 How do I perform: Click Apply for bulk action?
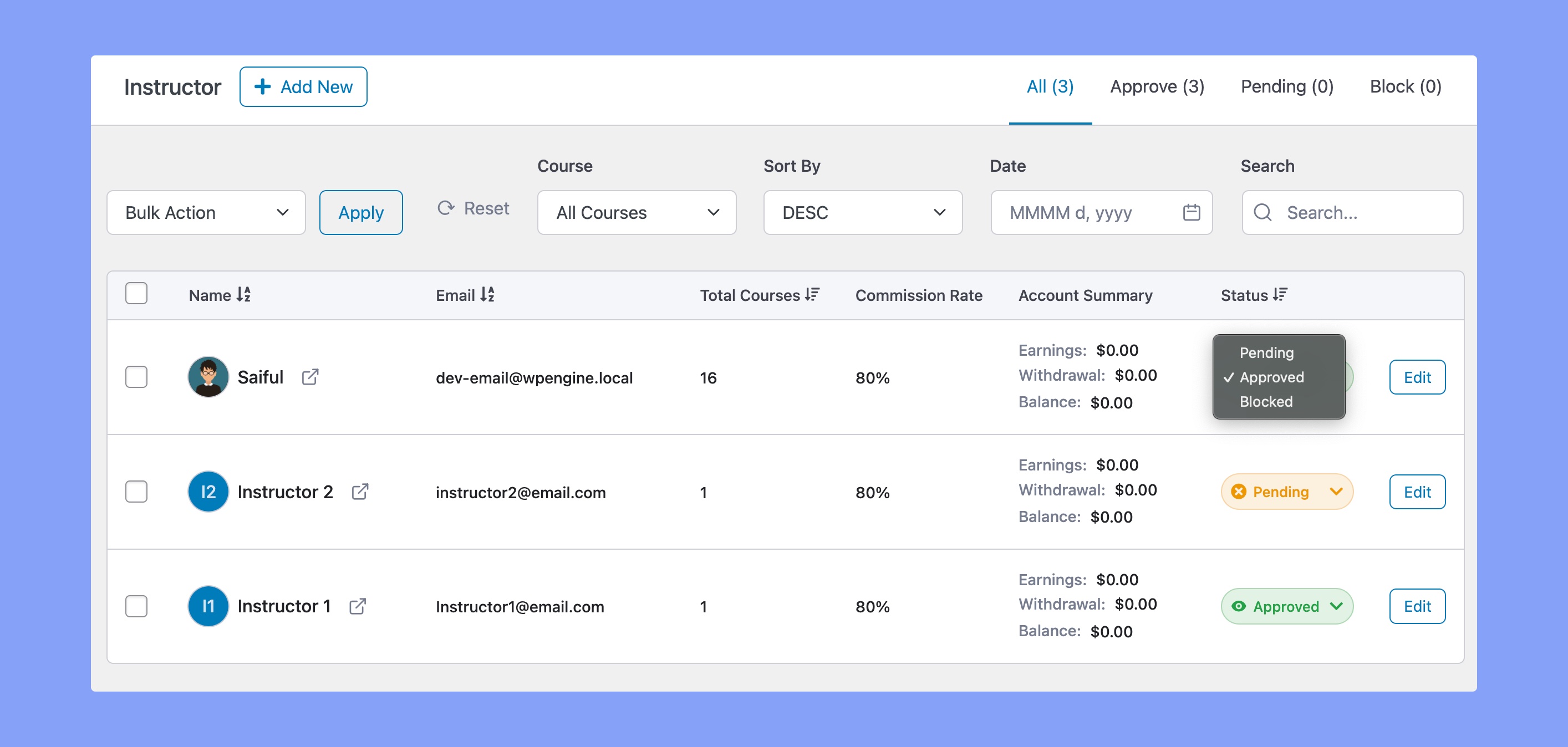coord(361,212)
